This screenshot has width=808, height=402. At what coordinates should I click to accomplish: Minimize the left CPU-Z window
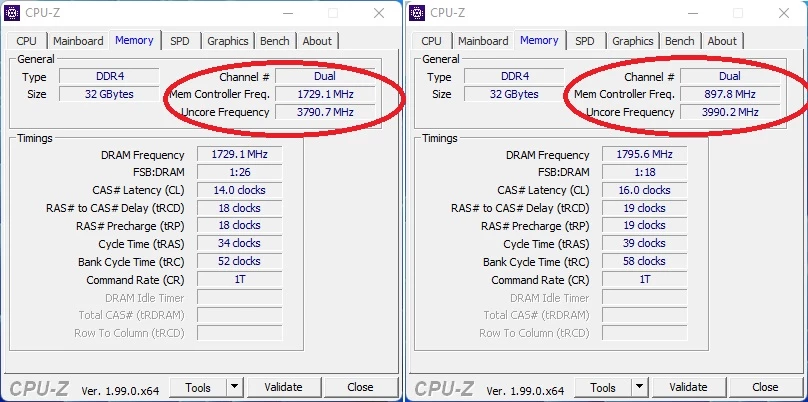[x=287, y=13]
